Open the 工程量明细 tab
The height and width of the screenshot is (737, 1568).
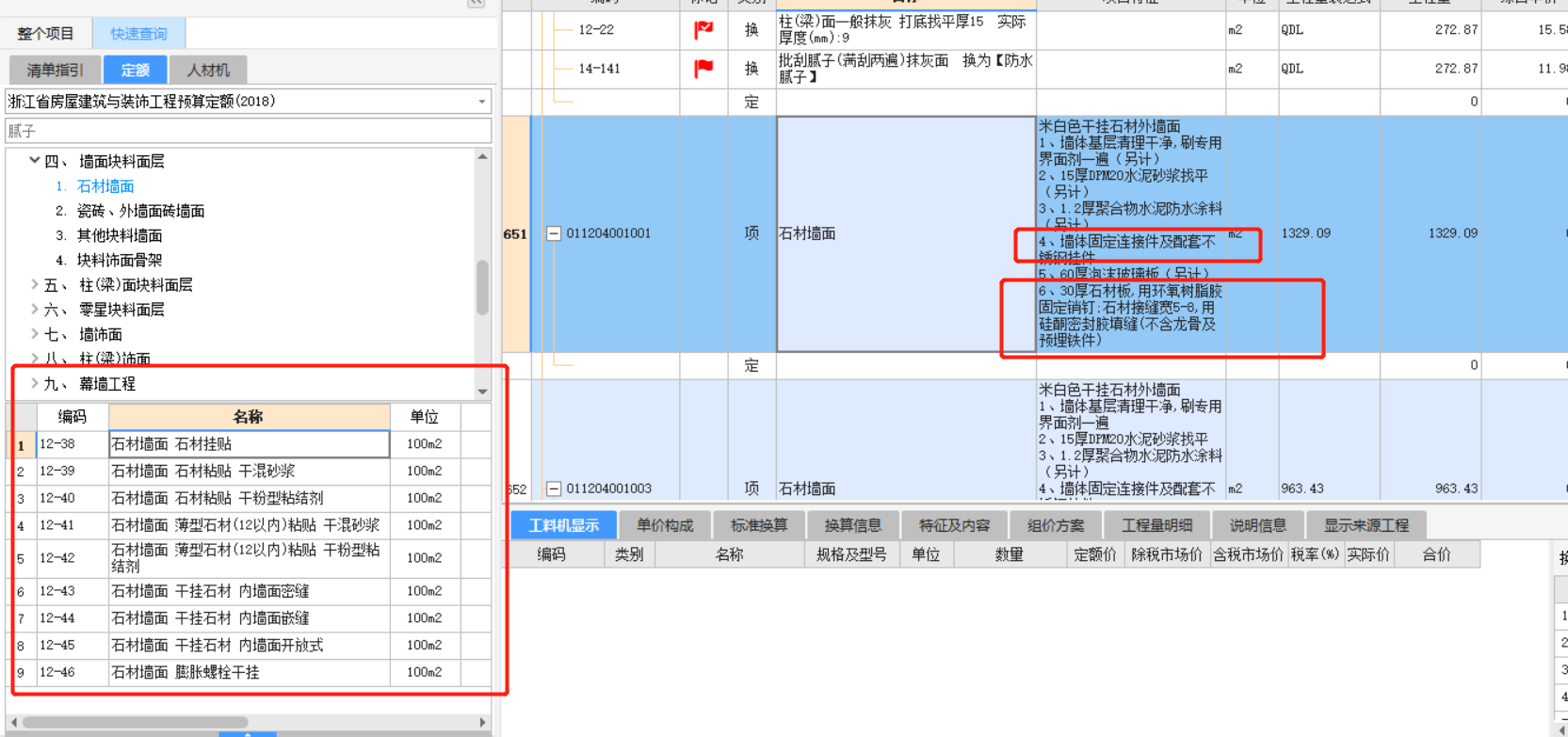pos(1156,525)
